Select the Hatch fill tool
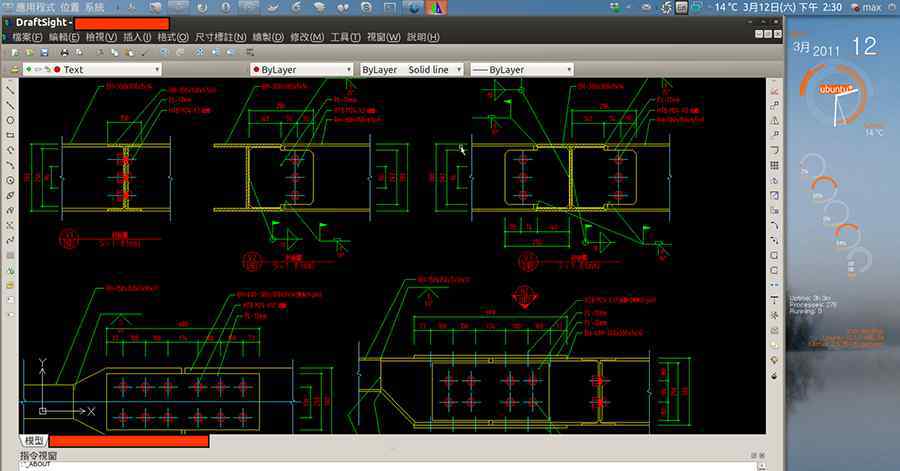This screenshot has height=471, width=900. 10,255
